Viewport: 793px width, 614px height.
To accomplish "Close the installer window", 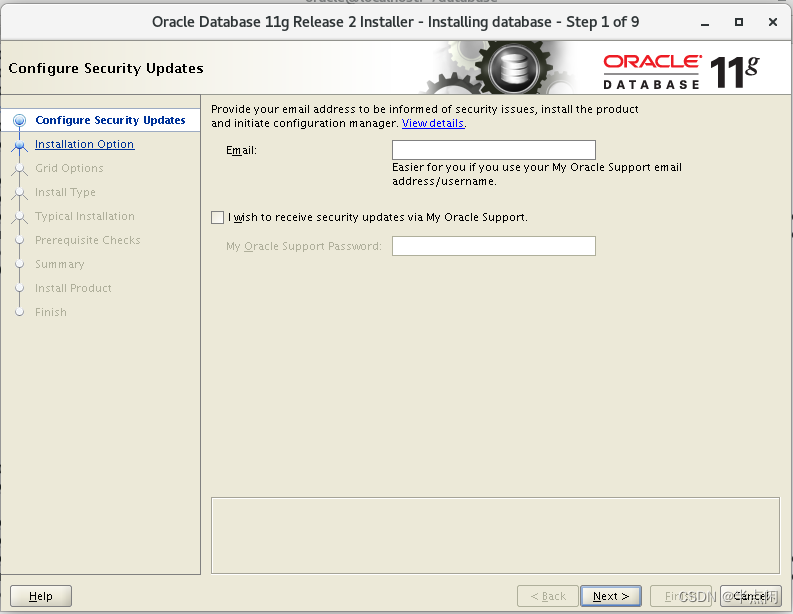I will (x=773, y=22).
